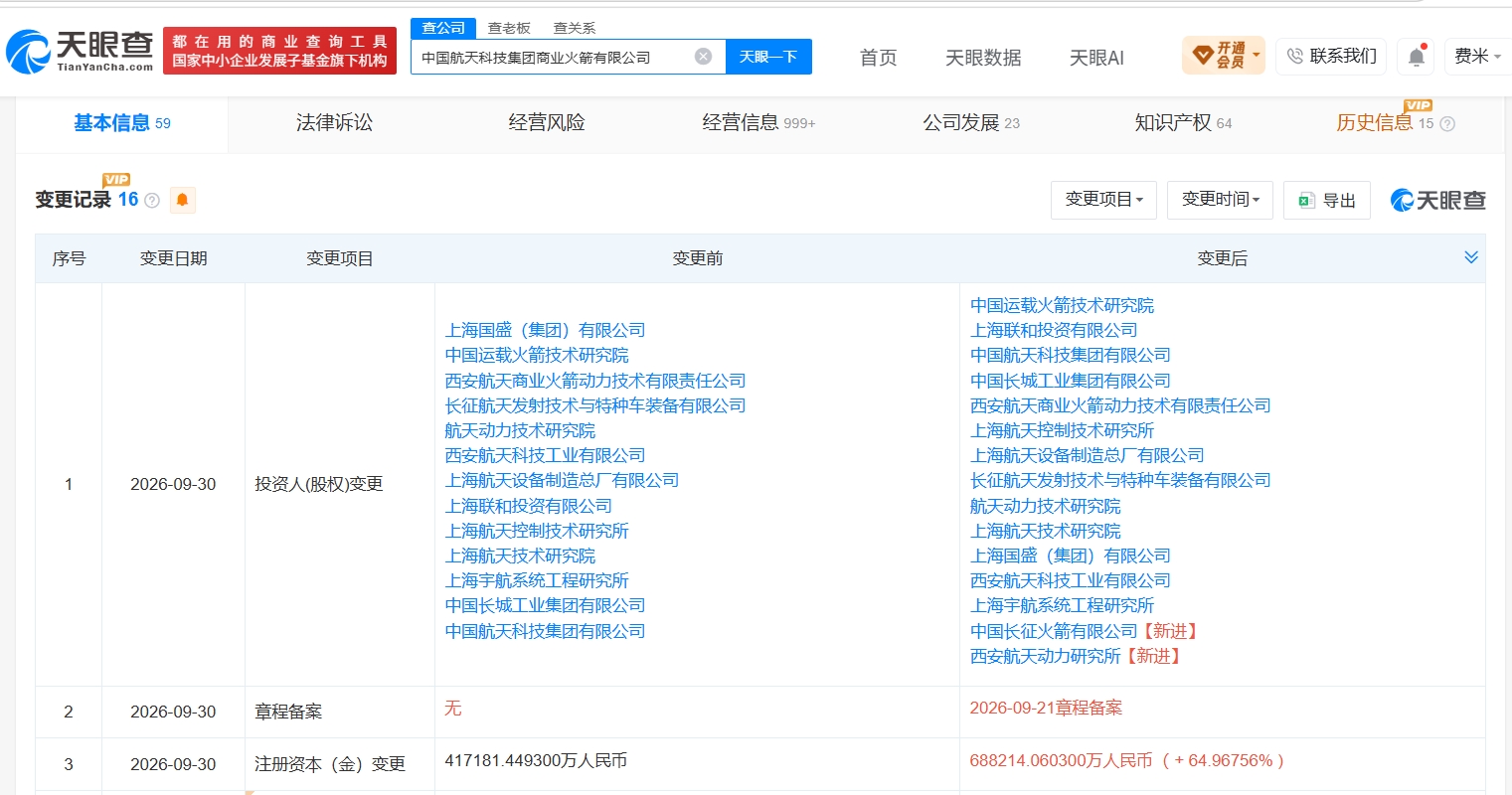
Task: Open the 开通会员 VIP dropdown
Action: point(1224,56)
